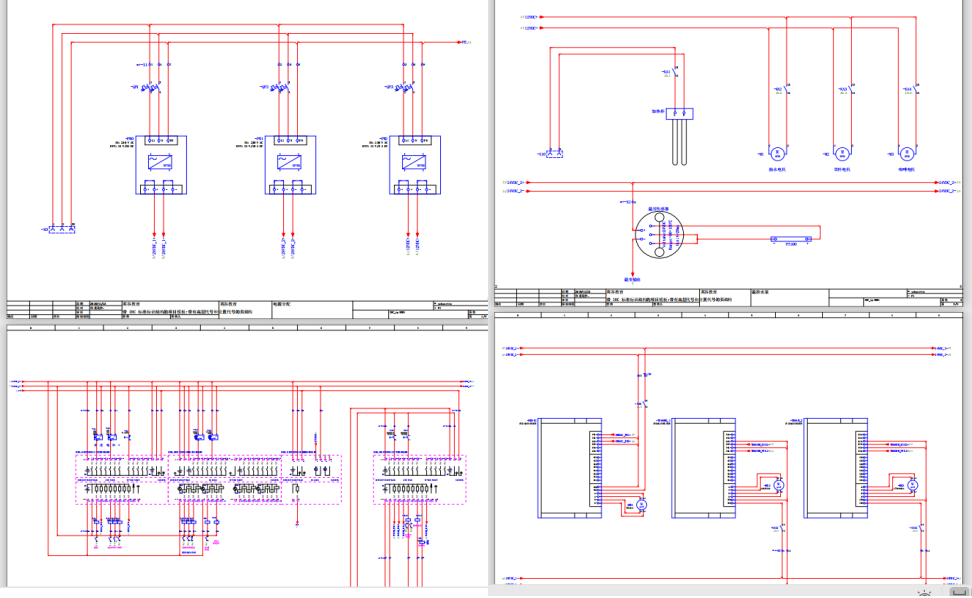Image resolution: width=972 pixels, height=598 pixels.
Task: Select the middle power supply converter block
Action: pyautogui.click(x=292, y=164)
